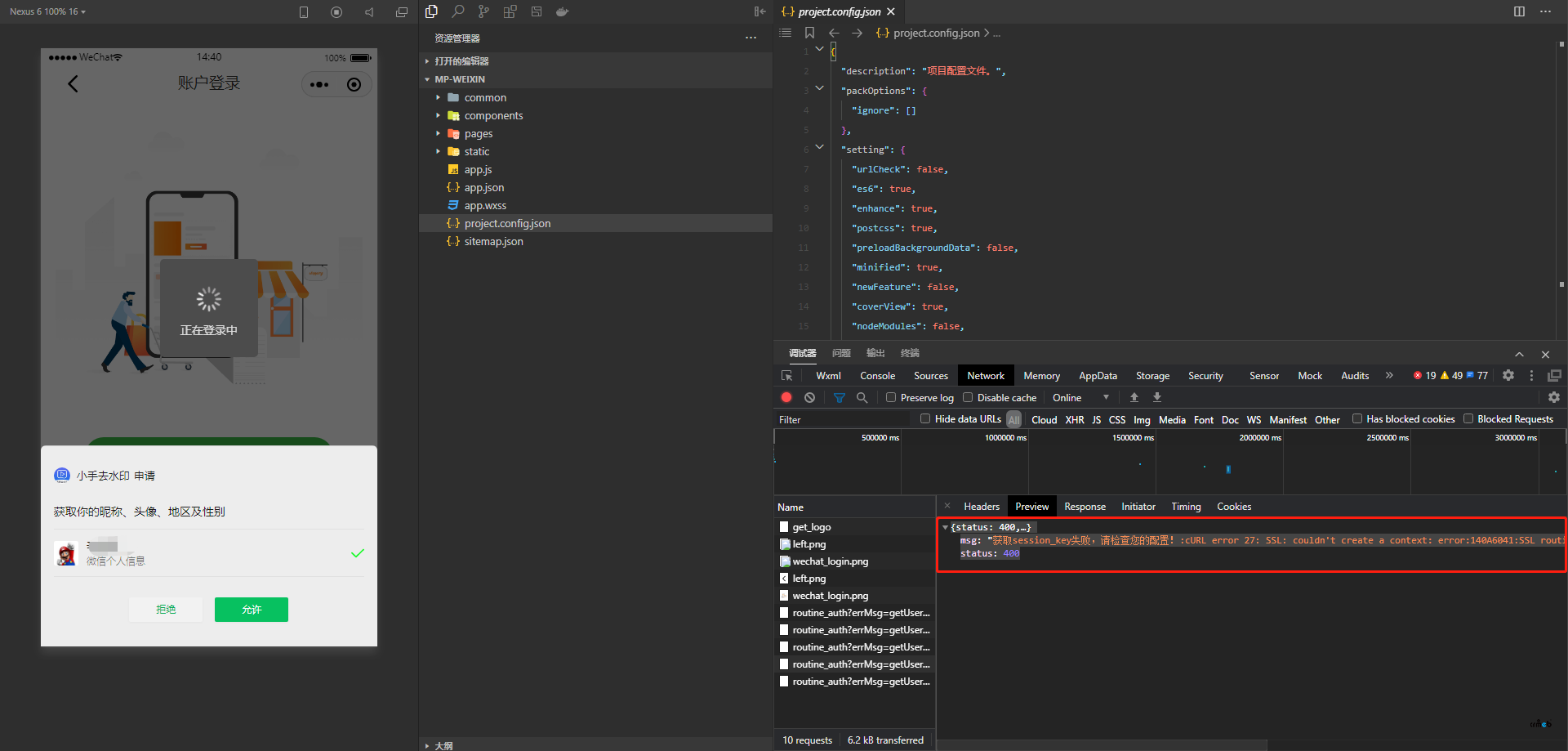Click the bookmark icon in the editor toolbar
Image resolution: width=1568 pixels, height=751 pixels.
coord(809,33)
